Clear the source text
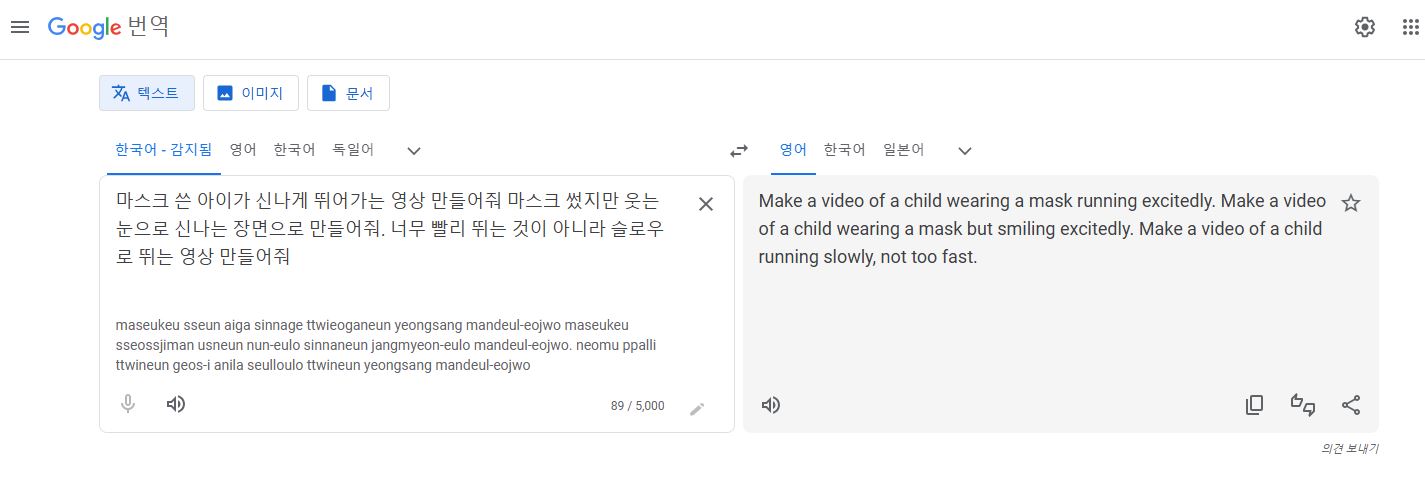 click(x=706, y=204)
